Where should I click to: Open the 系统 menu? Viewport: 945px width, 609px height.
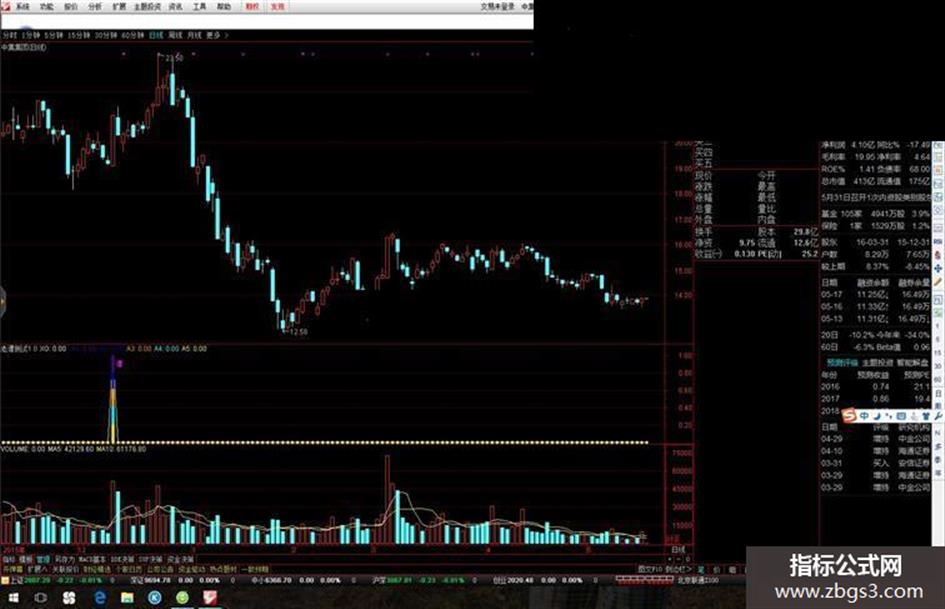[23, 7]
